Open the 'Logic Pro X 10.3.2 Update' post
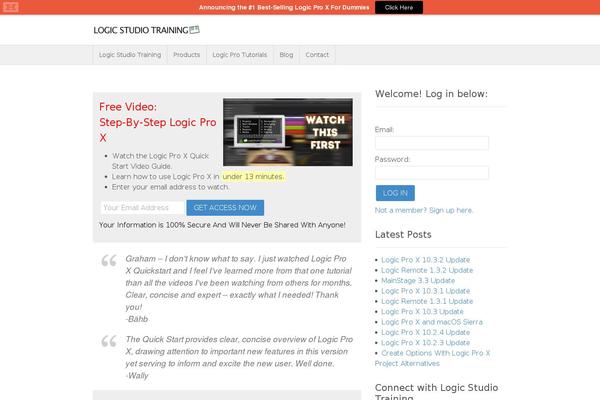Image resolution: width=600 pixels, height=400 pixels. coord(426,260)
